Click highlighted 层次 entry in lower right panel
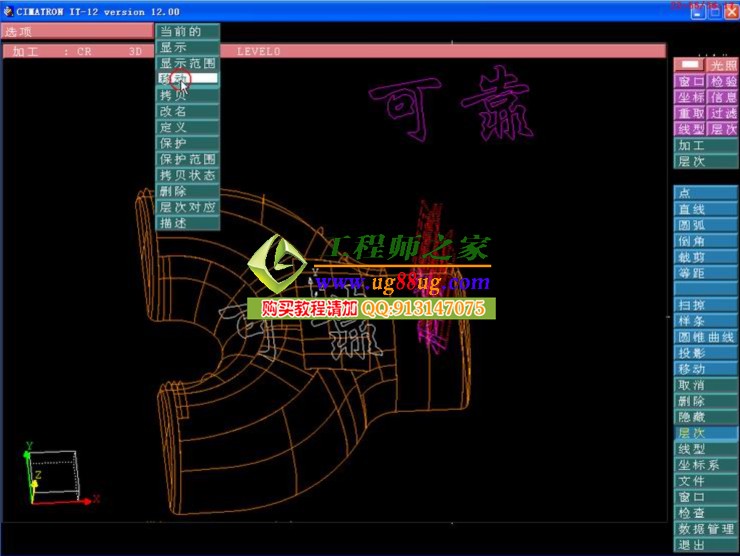740x556 pixels. tap(706, 433)
